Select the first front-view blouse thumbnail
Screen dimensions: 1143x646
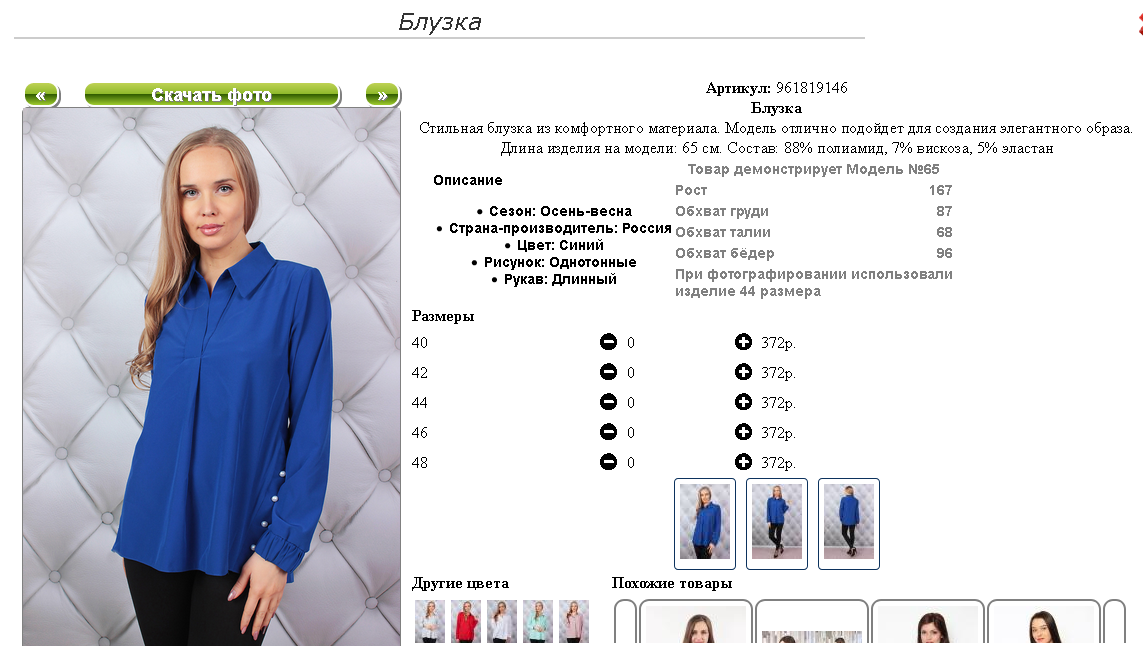[x=705, y=524]
